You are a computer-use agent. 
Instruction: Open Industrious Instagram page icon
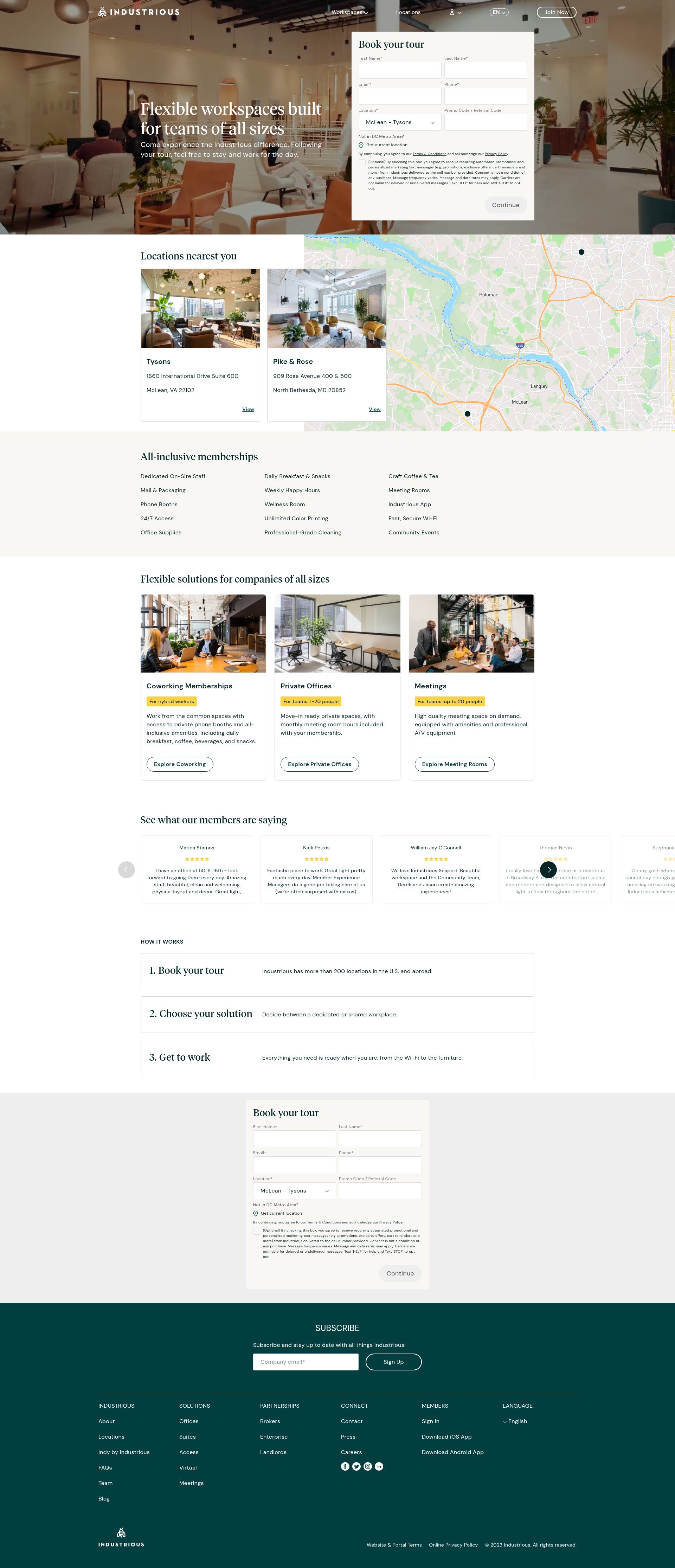click(368, 1466)
